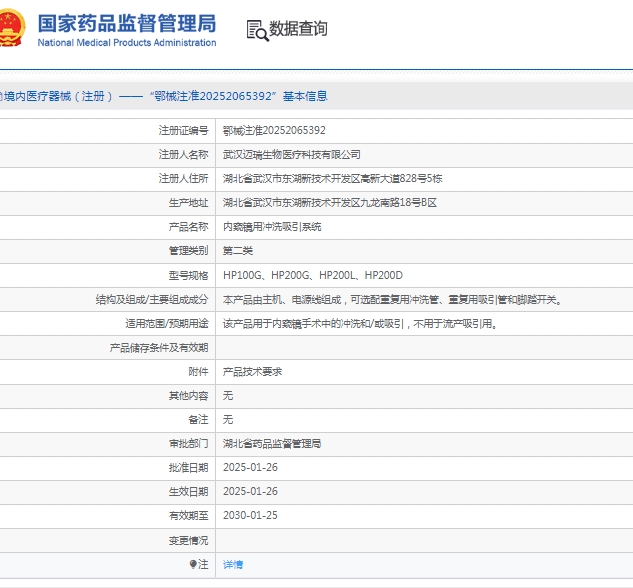The width and height of the screenshot is (633, 588).
Task: Click registrant address ending 高新大道828号5栋
Action: tap(333, 178)
